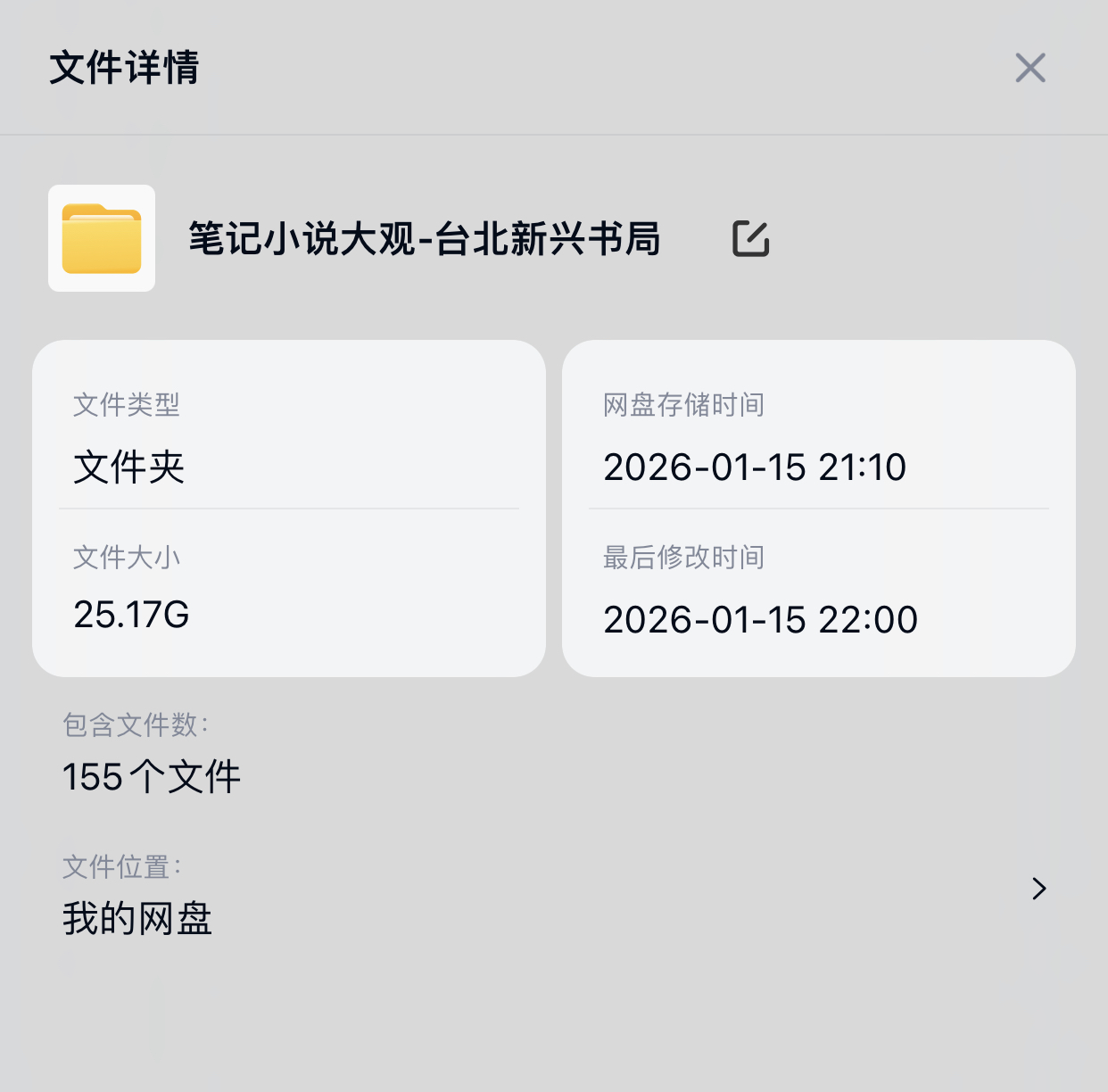This screenshot has width=1108, height=1092.
Task: Click the storage time 2026-01-15 21:10
Action: point(755,467)
